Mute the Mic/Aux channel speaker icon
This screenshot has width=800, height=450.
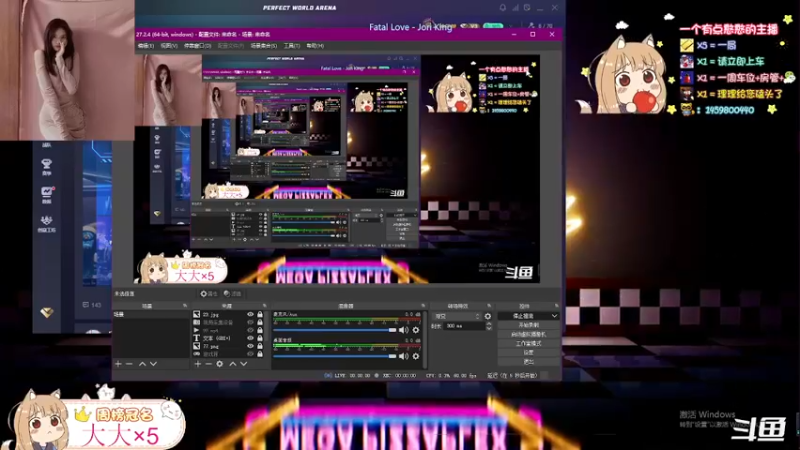coord(404,330)
